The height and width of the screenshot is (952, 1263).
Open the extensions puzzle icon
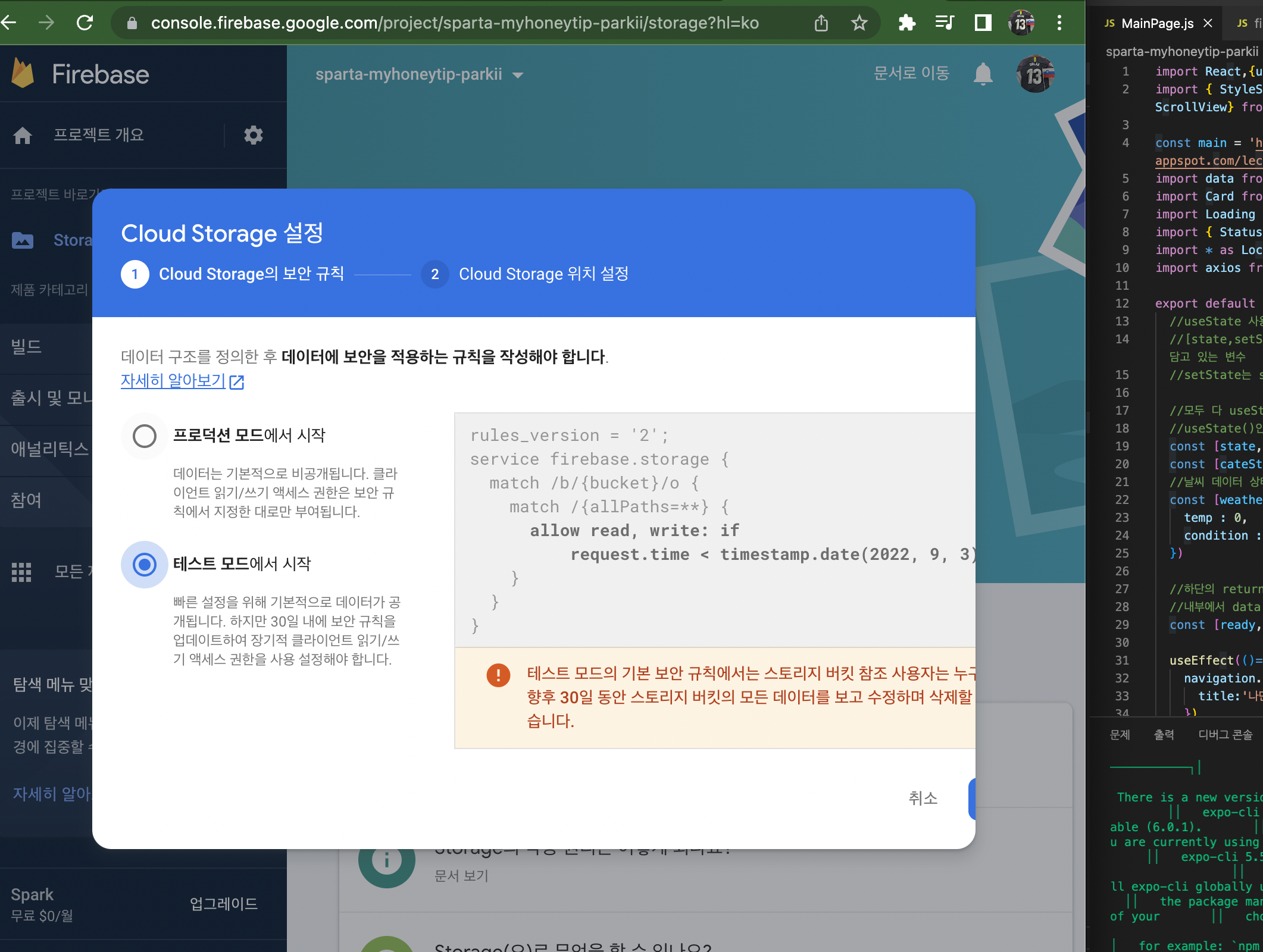click(x=906, y=23)
